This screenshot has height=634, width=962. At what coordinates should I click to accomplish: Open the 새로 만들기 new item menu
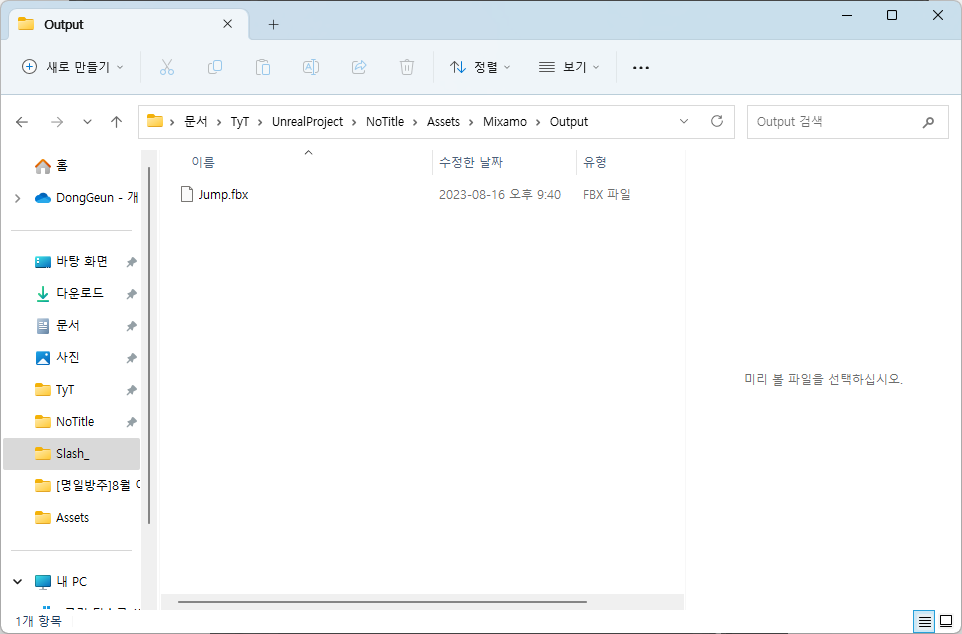point(72,67)
